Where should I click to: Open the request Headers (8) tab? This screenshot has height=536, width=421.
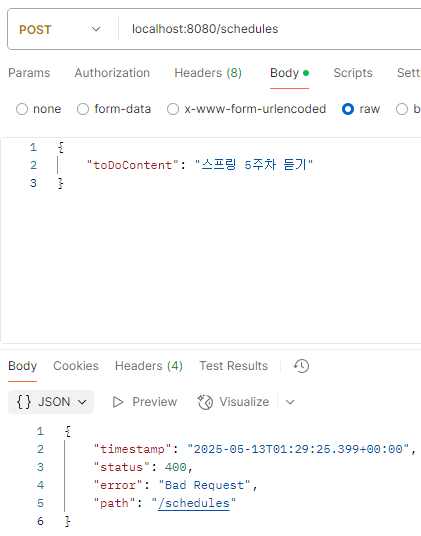pos(208,73)
